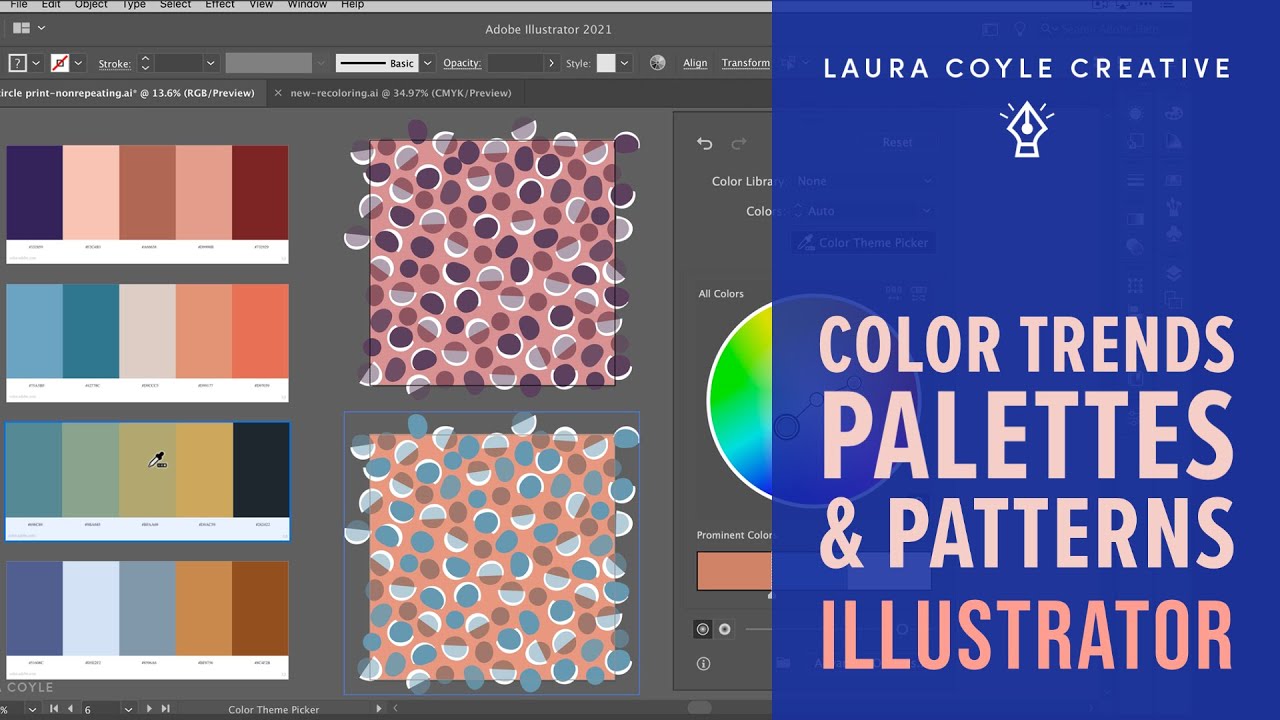Expand the Opacity slider arrow
This screenshot has height=720, width=1280.
click(551, 63)
